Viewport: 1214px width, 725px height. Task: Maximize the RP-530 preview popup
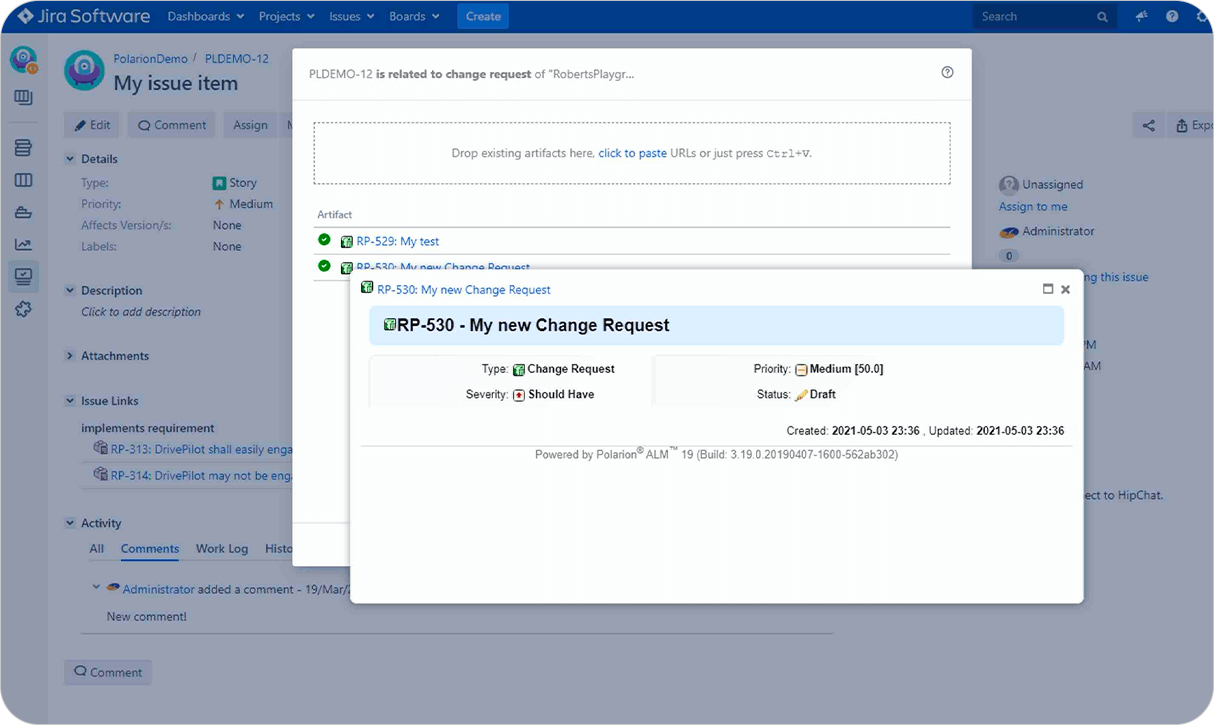pos(1048,289)
